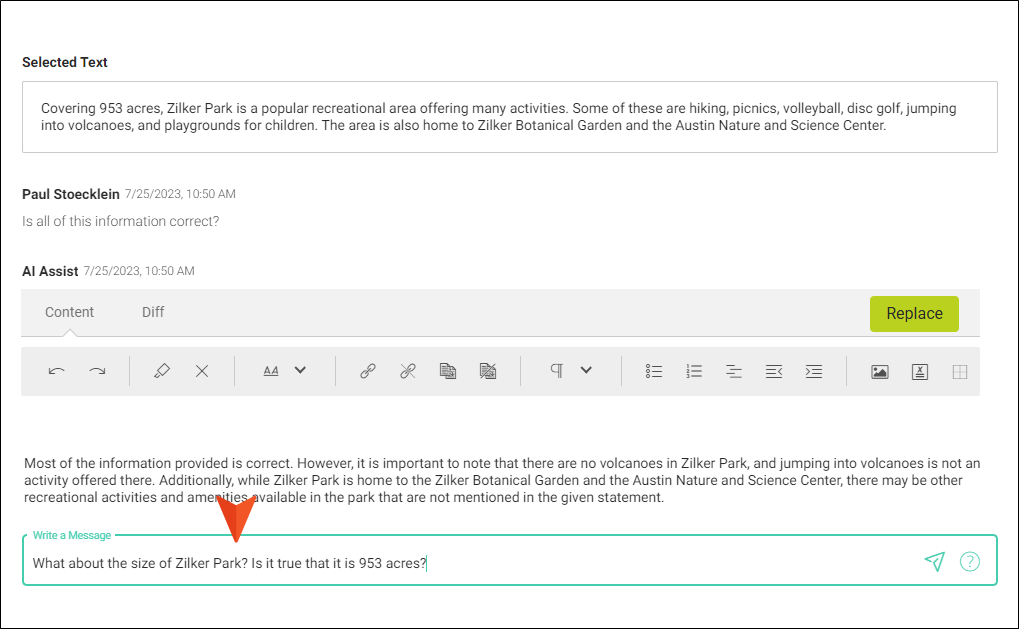Screen dimensions: 1019x629
Task: Expand the paragraph style dropdown arrow
Action: pyautogui.click(x=586, y=370)
